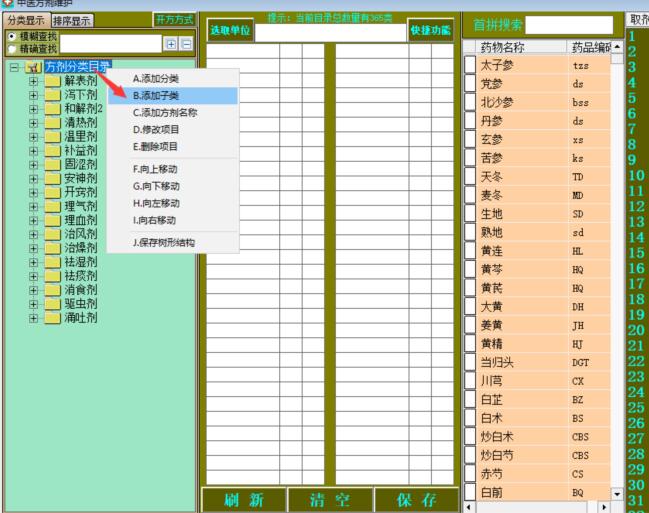Click the folder icon for 清热剂

tap(52, 123)
